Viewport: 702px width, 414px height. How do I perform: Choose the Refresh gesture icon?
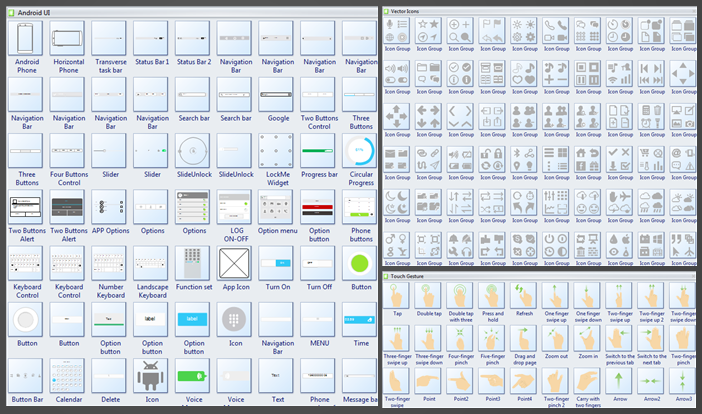(524, 296)
